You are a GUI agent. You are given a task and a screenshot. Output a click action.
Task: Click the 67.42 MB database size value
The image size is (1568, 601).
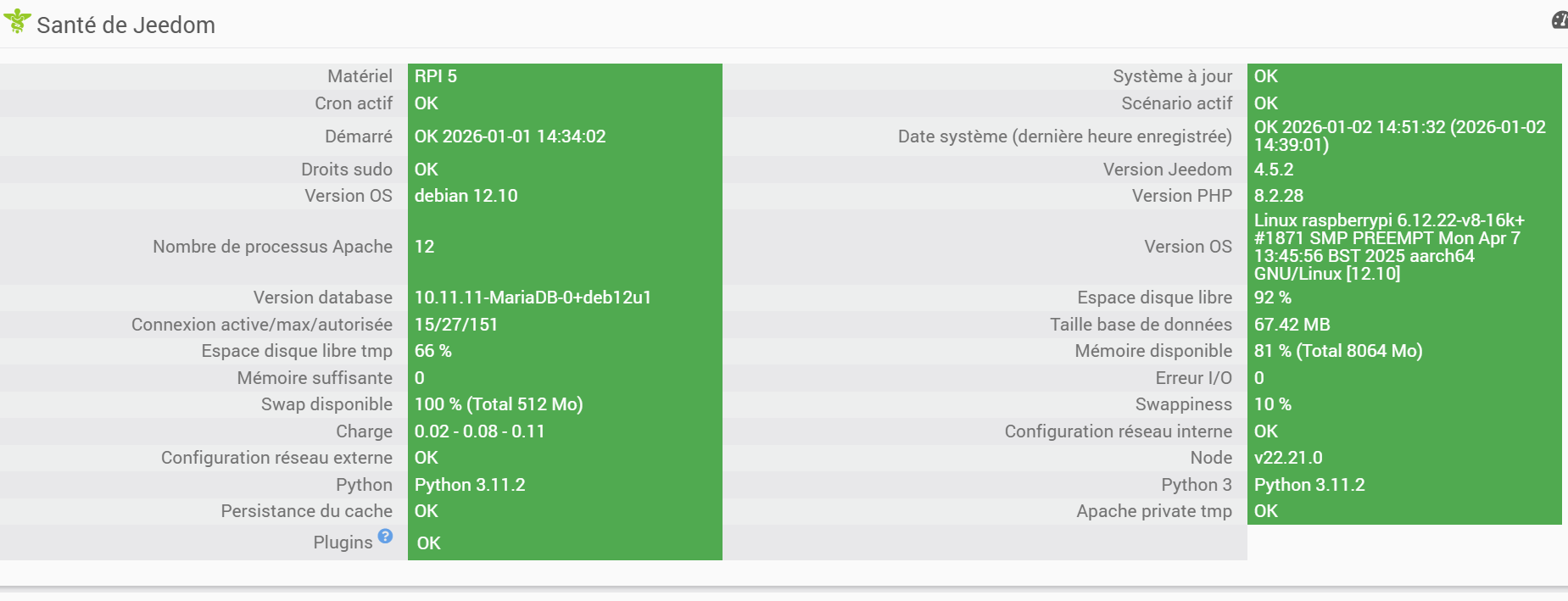coord(1292,325)
